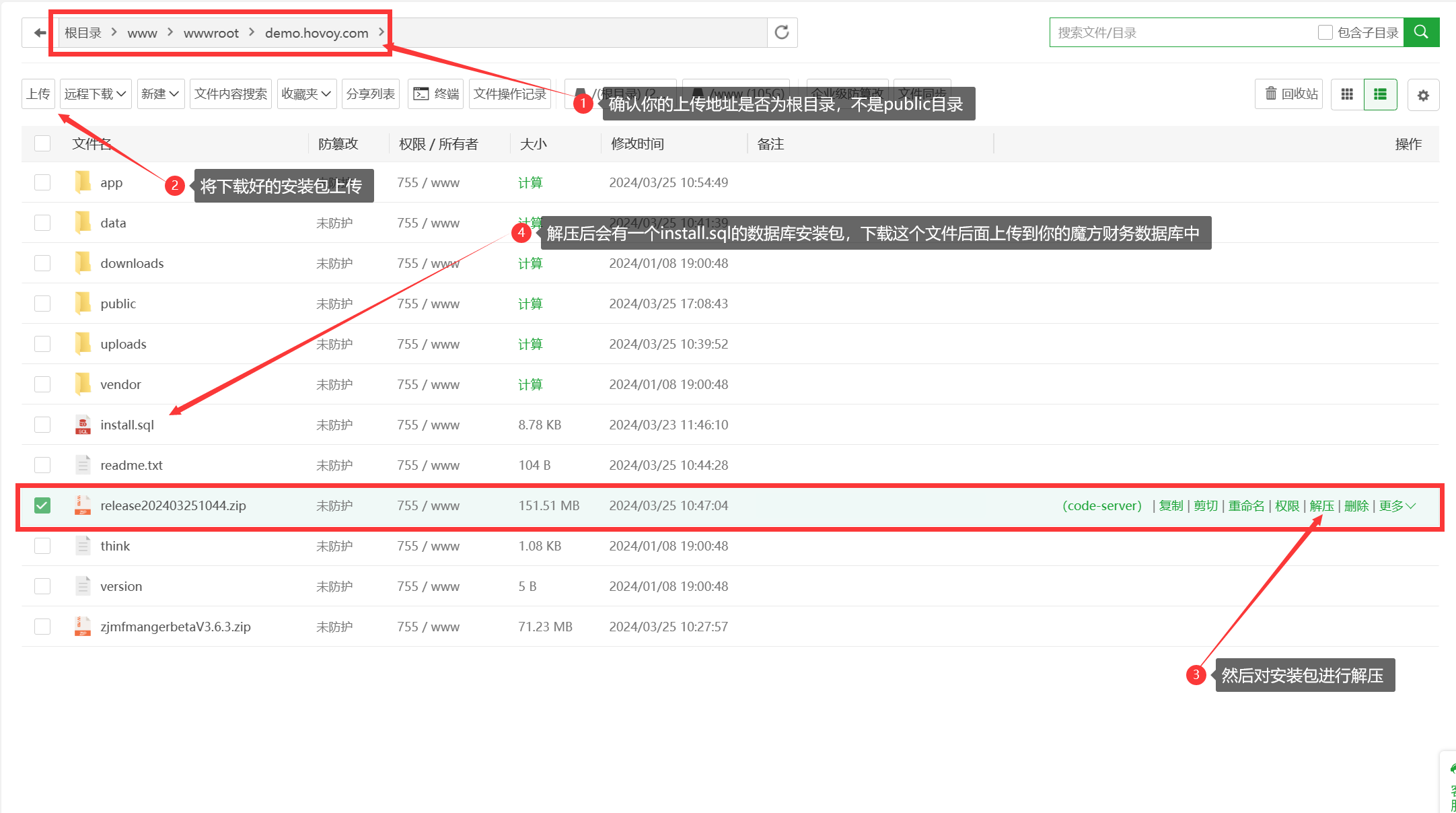Image resolution: width=1456 pixels, height=813 pixels.
Task: Click 重命名 for the release zip
Action: coord(1246,505)
